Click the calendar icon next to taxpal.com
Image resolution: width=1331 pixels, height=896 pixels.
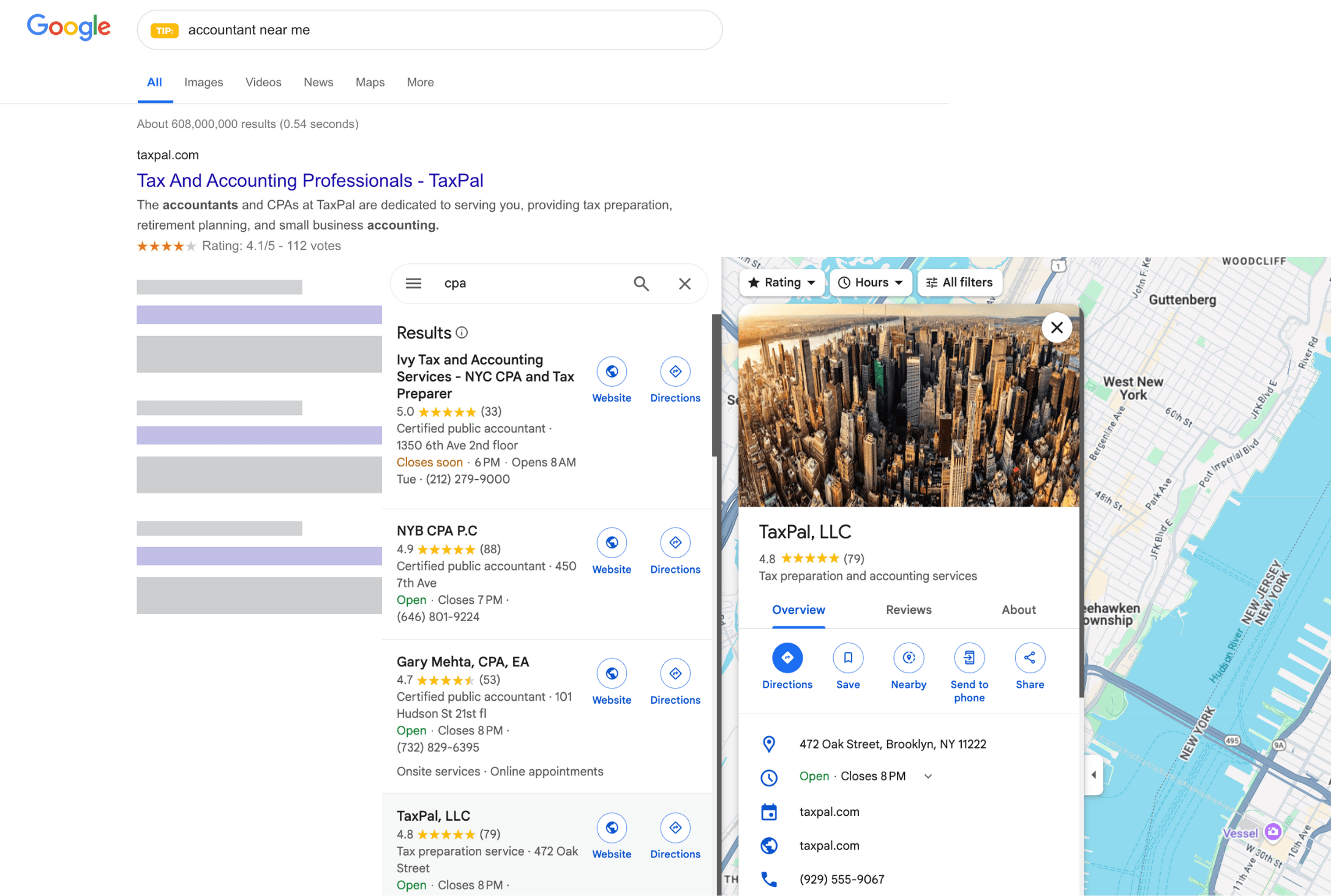coord(769,812)
